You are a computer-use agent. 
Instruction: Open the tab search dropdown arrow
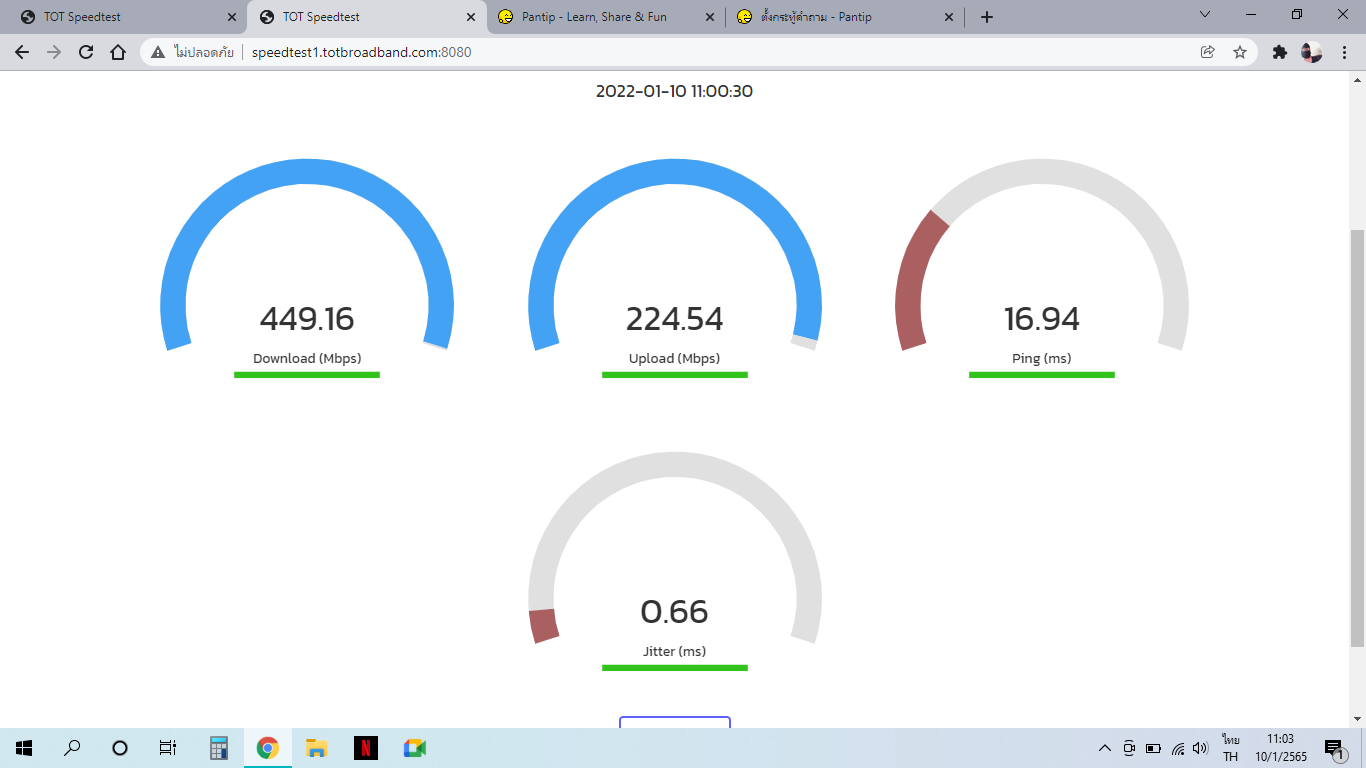[x=1205, y=14]
